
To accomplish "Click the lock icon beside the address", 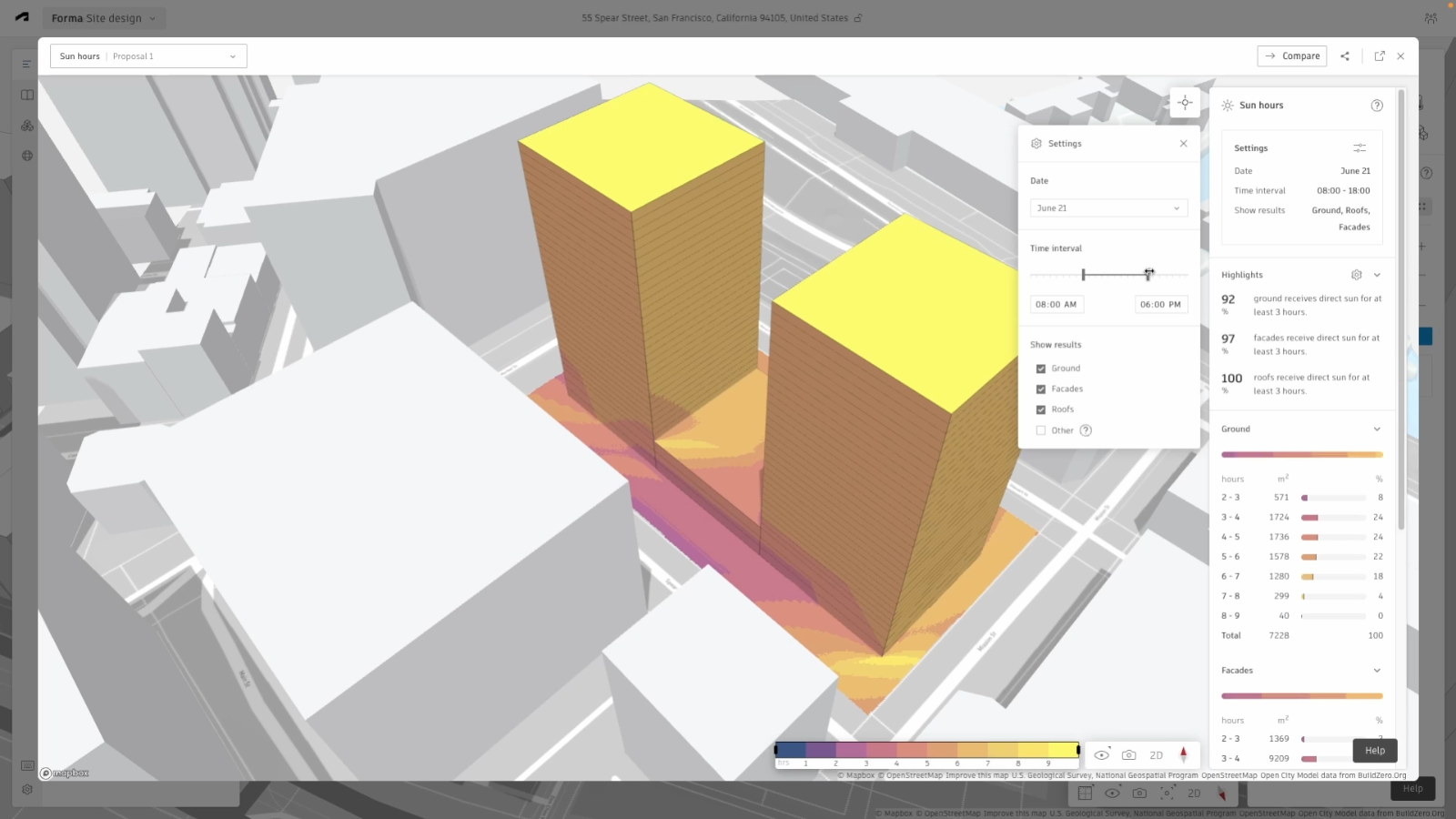I will [857, 17].
